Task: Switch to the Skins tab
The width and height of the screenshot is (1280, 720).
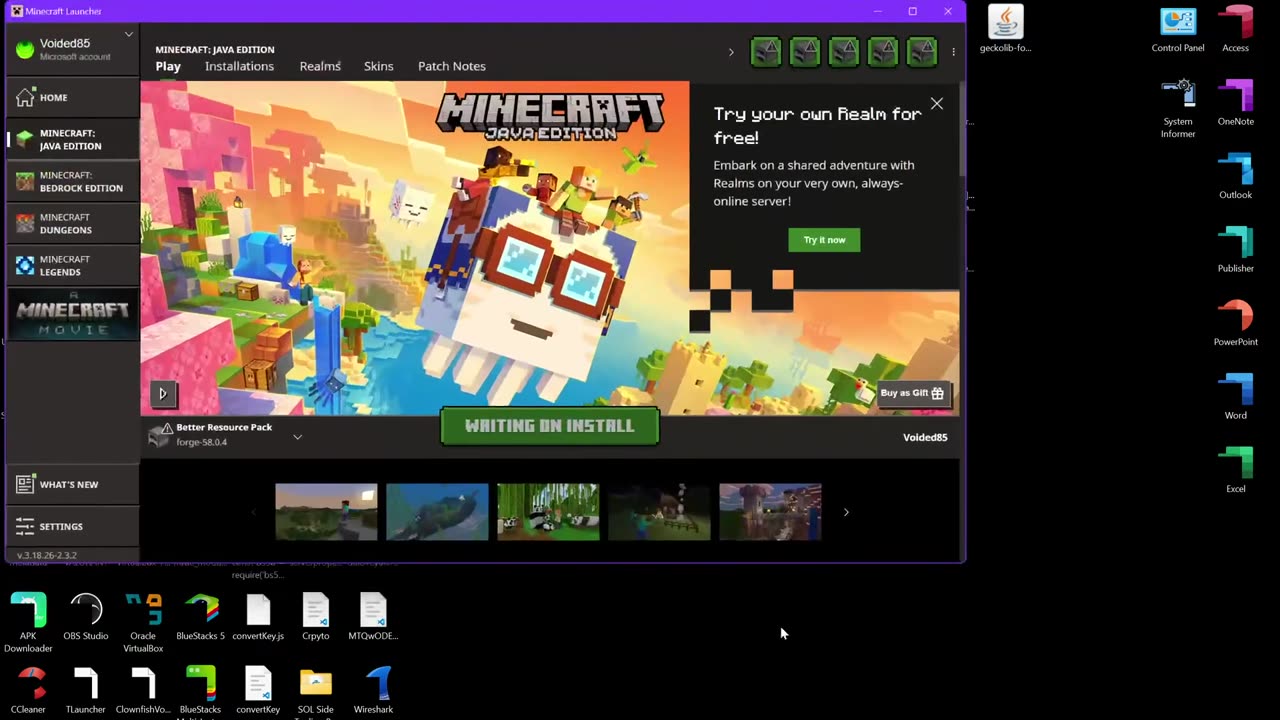Action: pos(378,66)
